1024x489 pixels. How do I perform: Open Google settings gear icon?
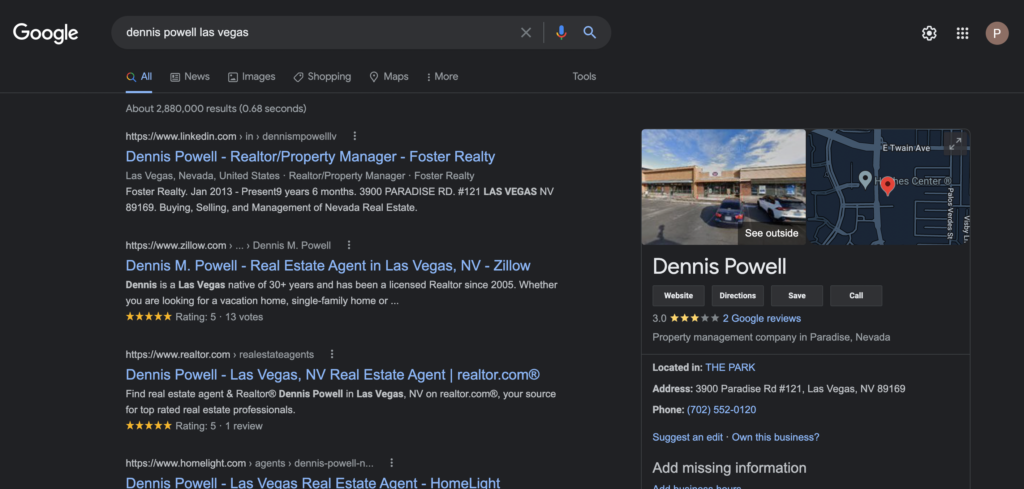point(929,33)
